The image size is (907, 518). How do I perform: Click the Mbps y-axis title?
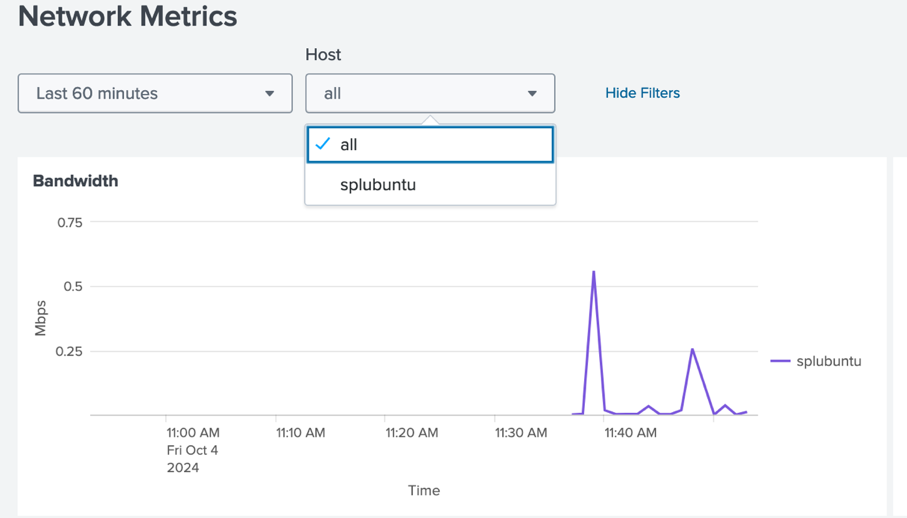click(x=41, y=318)
